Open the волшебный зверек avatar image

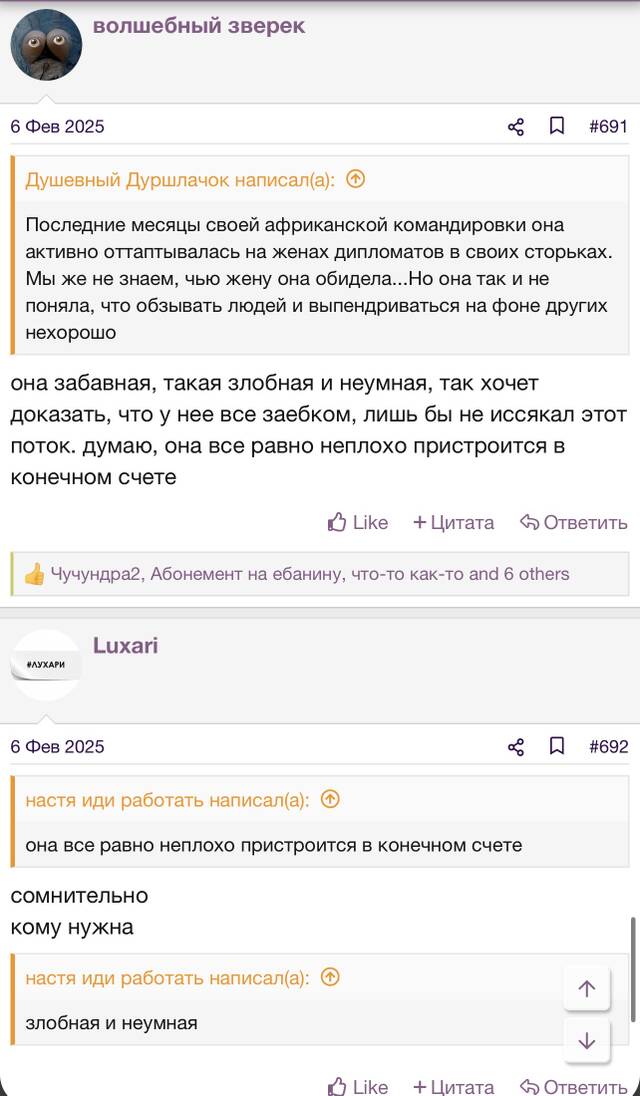point(46,45)
